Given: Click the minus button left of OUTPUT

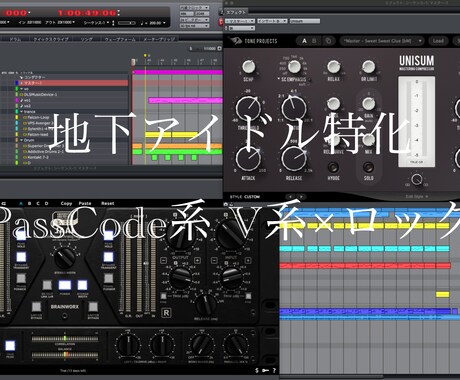Looking at the screenshot, I should pyautogui.click(x=164, y=260).
